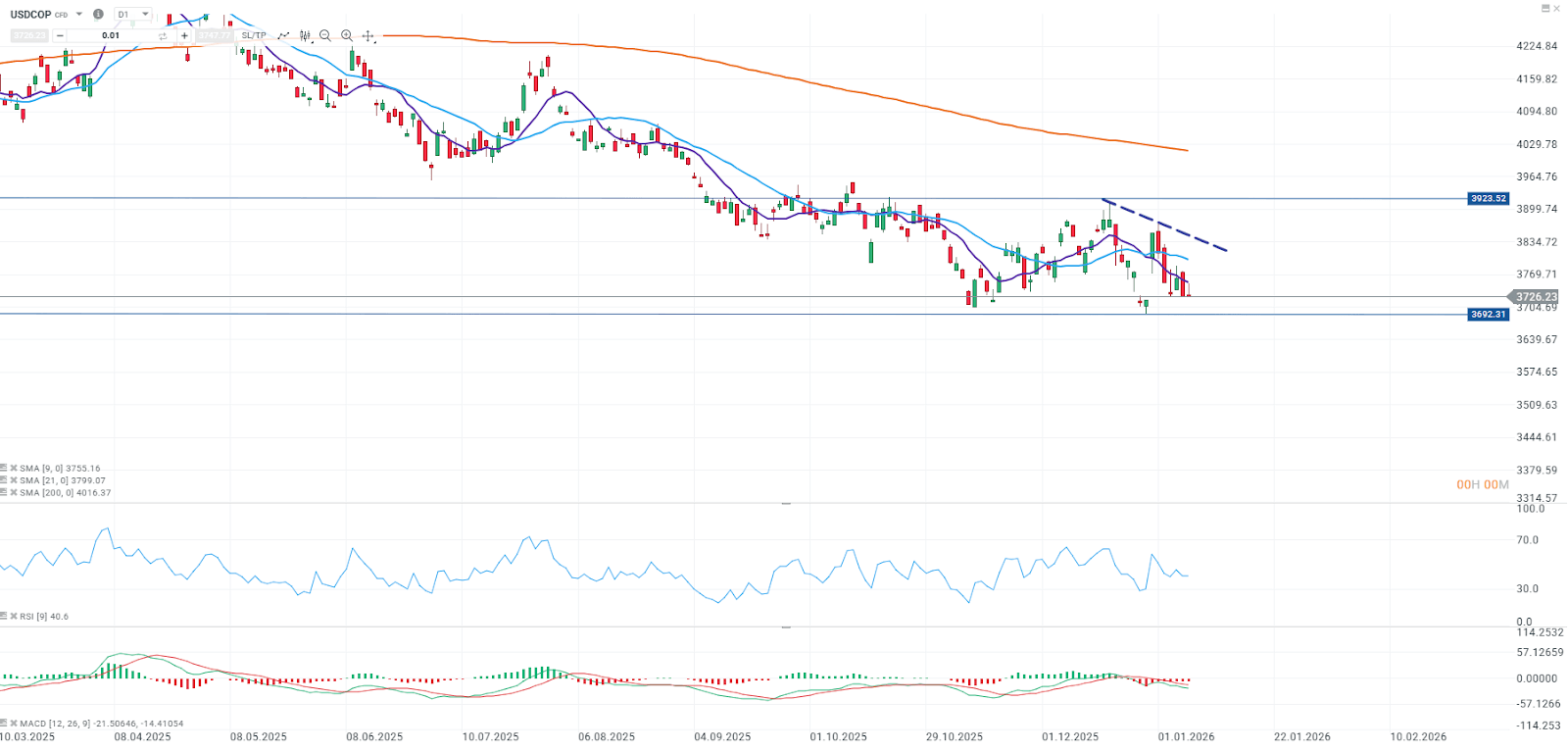
Task: Open the D1 timeframe dropdown
Action: click(x=132, y=14)
